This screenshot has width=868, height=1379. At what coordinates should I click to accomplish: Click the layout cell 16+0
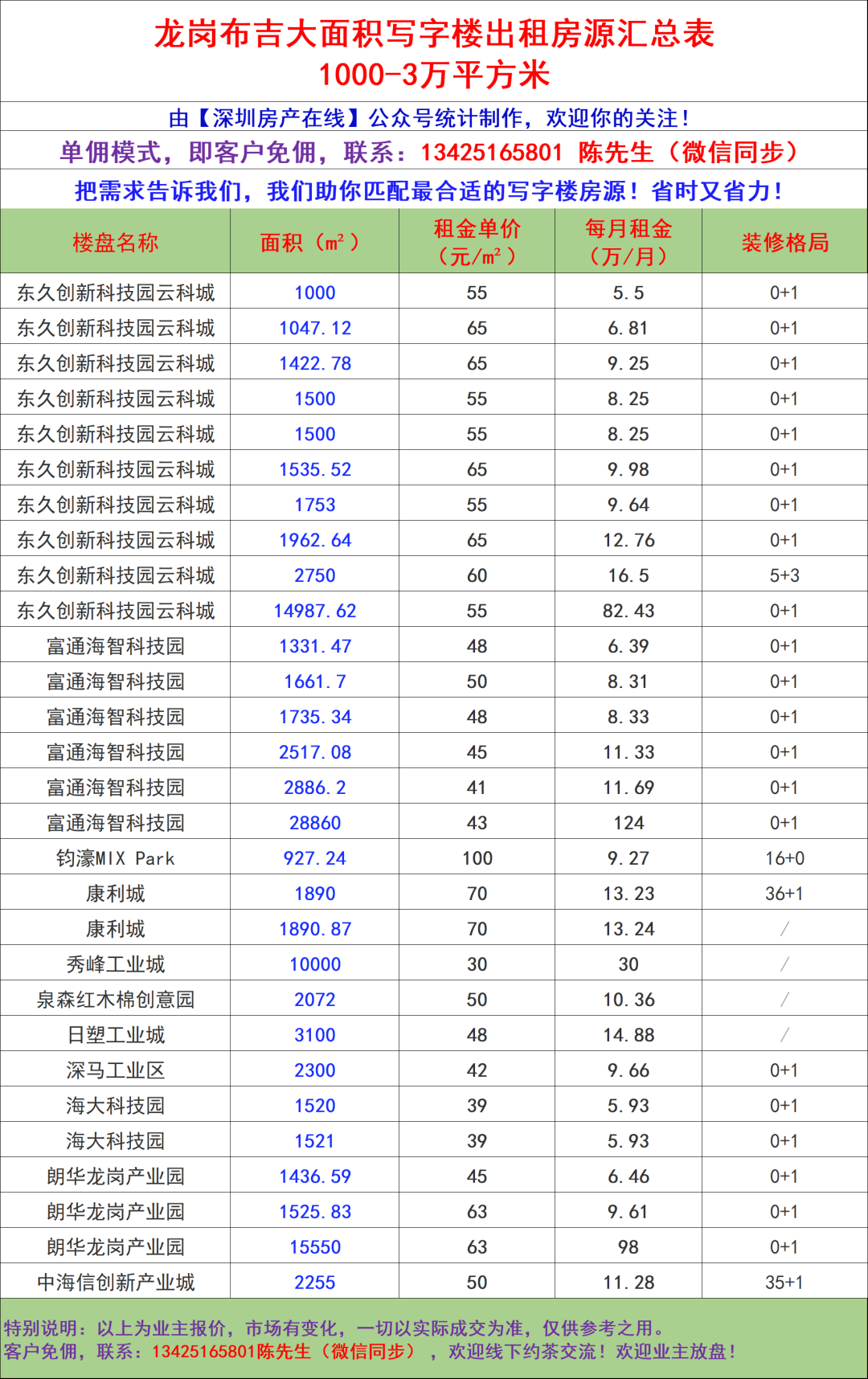click(x=784, y=858)
